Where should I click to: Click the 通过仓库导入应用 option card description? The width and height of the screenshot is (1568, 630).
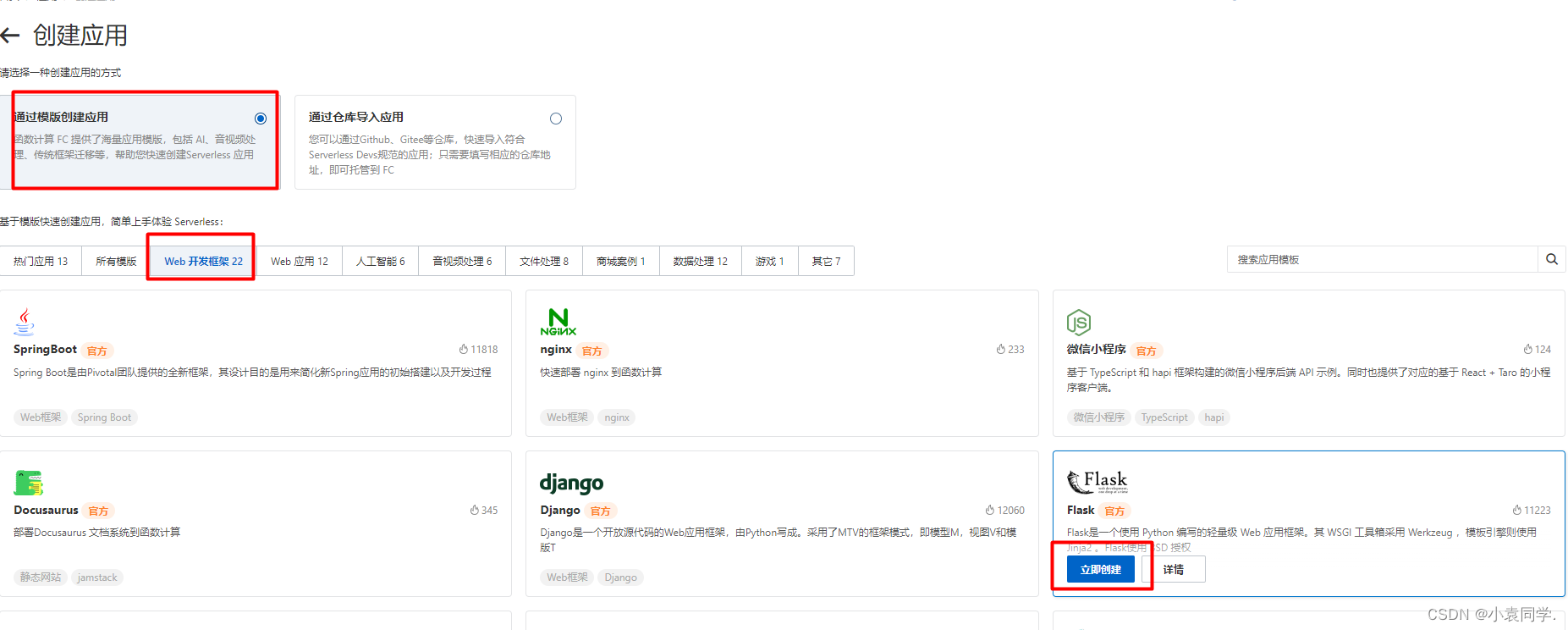click(x=430, y=154)
